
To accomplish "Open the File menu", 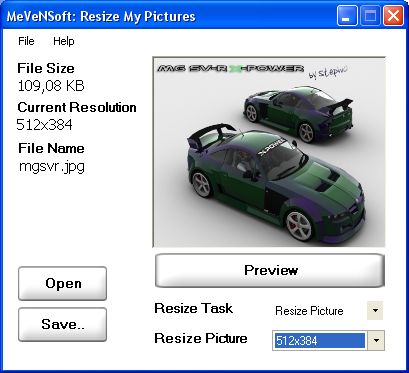I will 26,41.
